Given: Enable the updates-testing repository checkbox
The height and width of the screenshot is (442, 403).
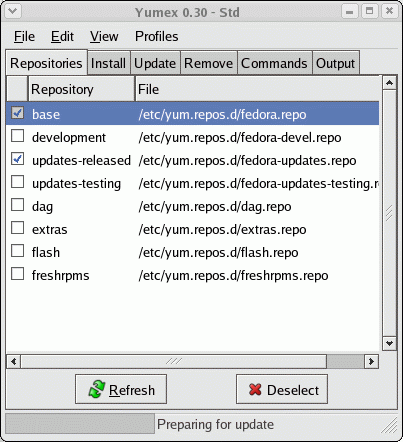Looking at the screenshot, I should click(17, 182).
